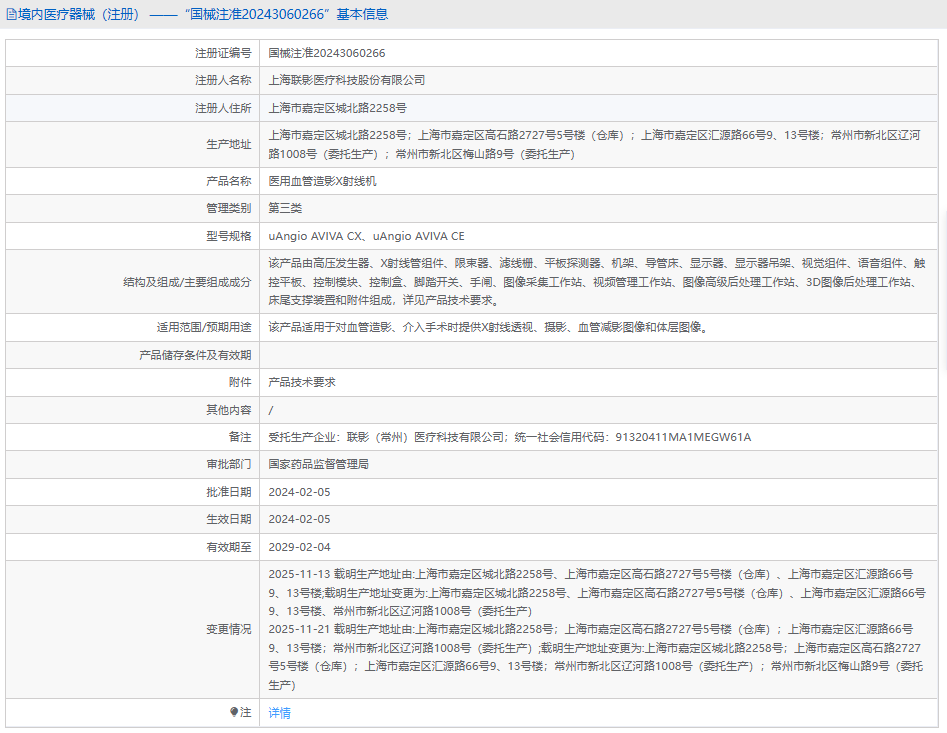Click model value uAngio AVIVA CX、uAngio AVIVA CE

(367, 236)
